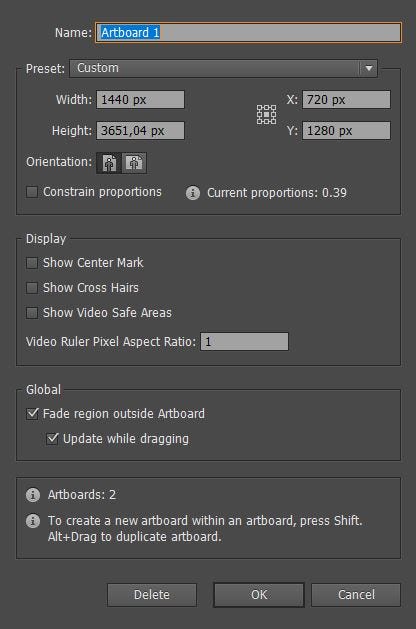Click Video Ruler Pixel Aspect Ratio field

point(244,342)
